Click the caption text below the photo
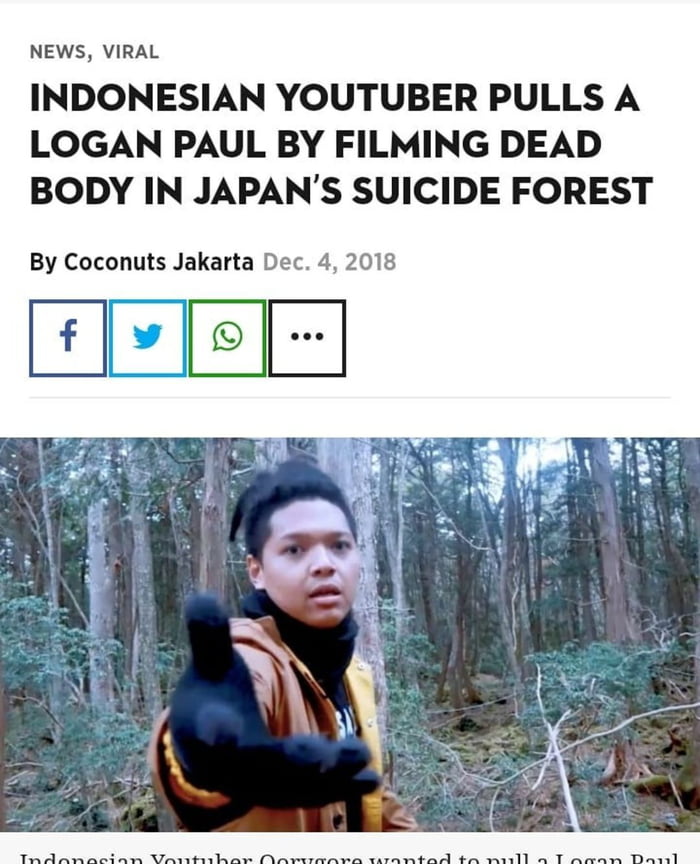 coord(348,857)
